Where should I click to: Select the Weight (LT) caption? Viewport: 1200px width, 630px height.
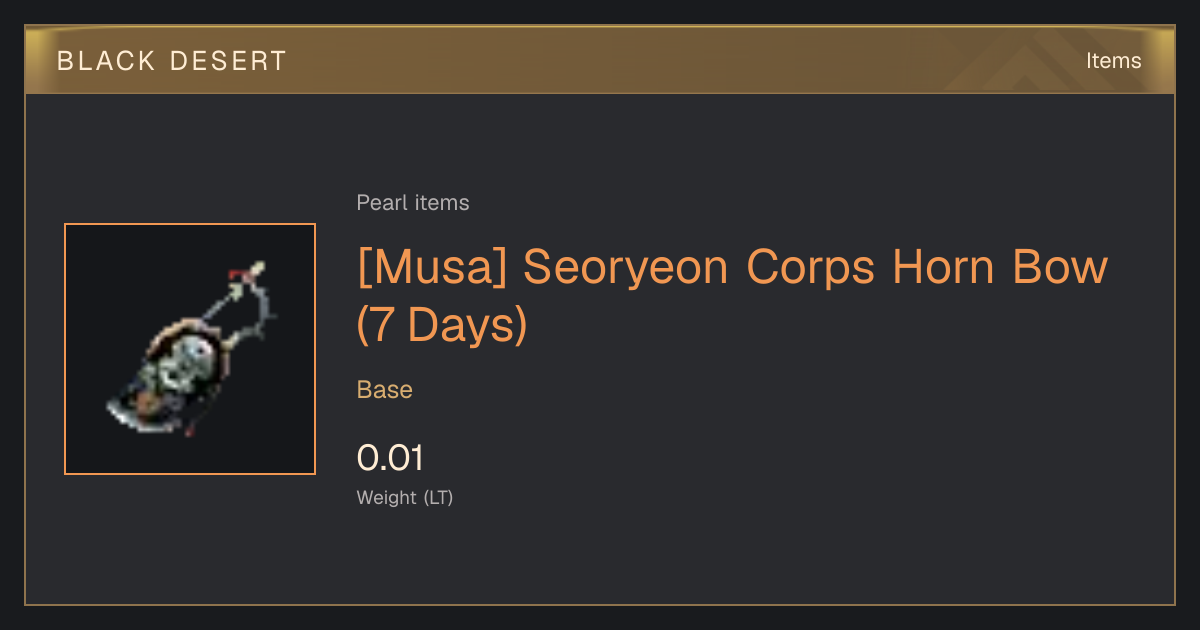[405, 497]
